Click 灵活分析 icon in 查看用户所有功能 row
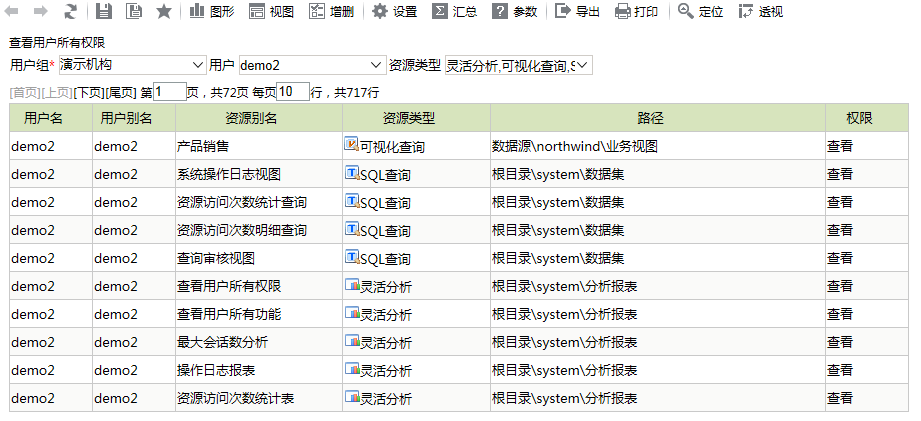Image resolution: width=921 pixels, height=421 pixels. [x=351, y=313]
